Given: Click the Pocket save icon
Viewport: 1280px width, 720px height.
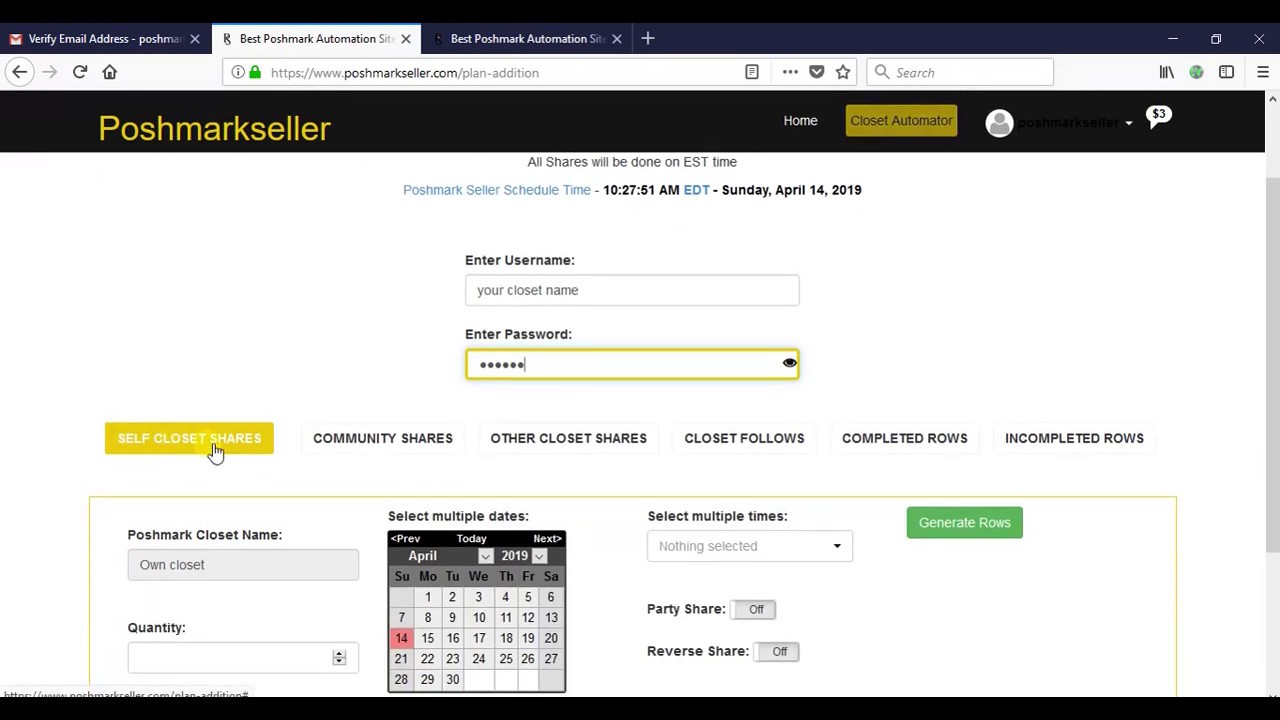Looking at the screenshot, I should (x=817, y=72).
